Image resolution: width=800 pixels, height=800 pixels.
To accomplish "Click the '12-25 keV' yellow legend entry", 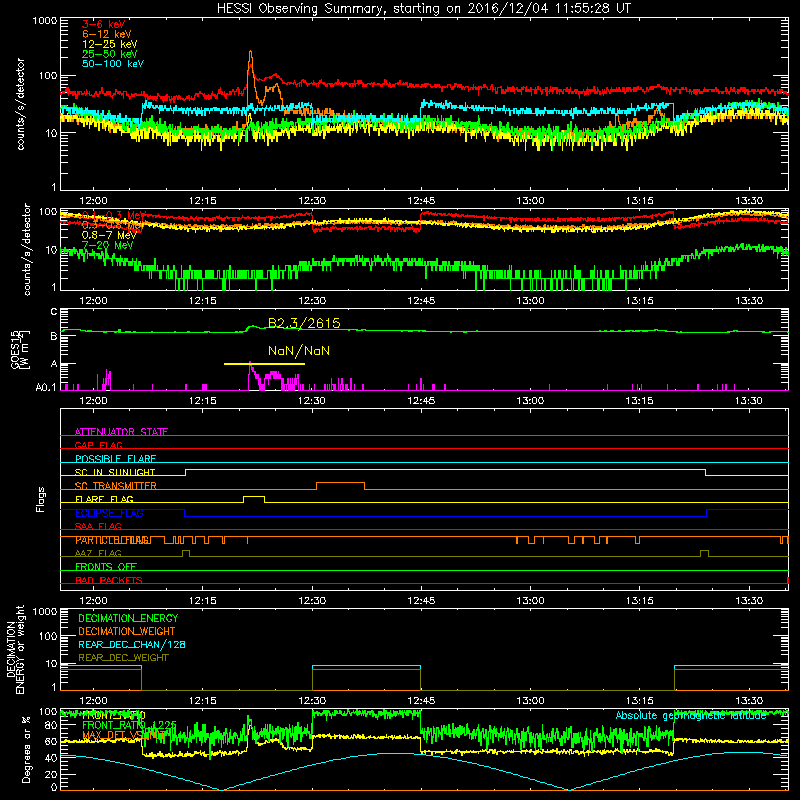I will [x=110, y=44].
